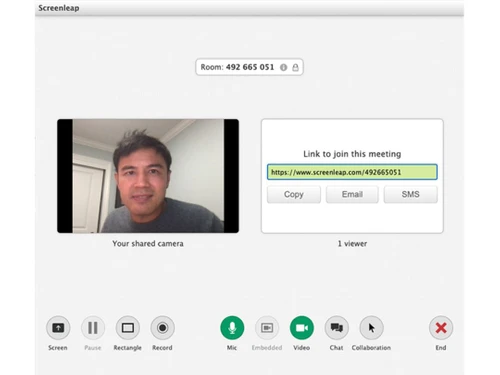Open the Chat panel
The image size is (500, 375).
pyautogui.click(x=337, y=328)
